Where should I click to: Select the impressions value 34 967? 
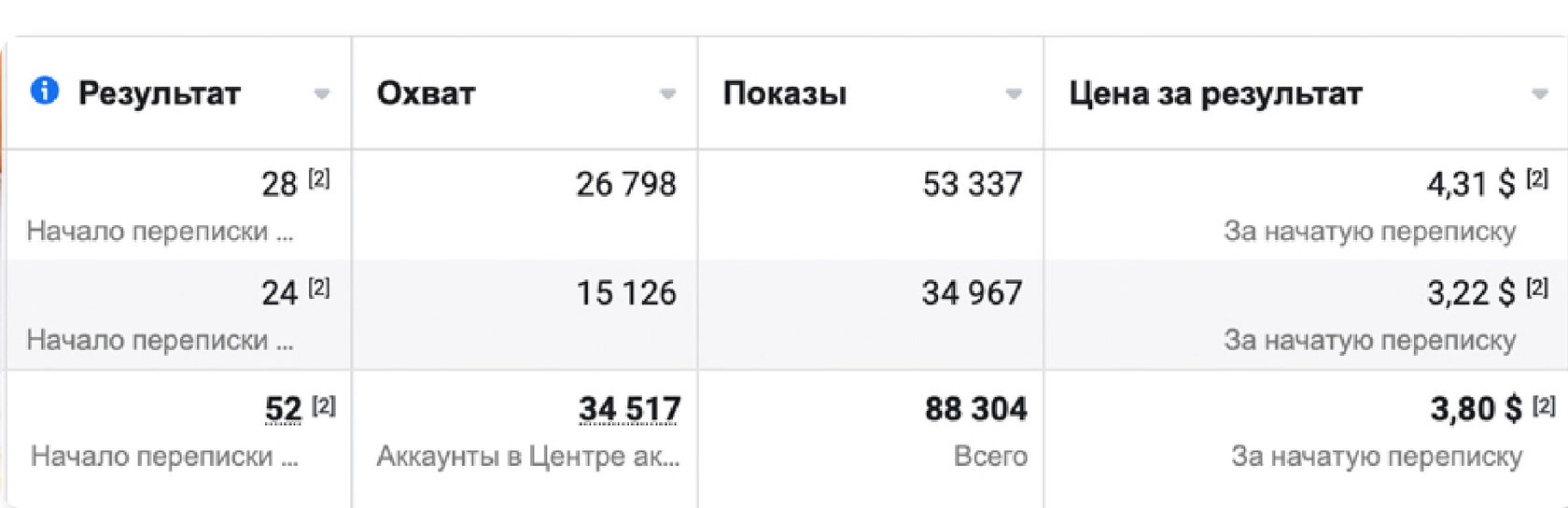click(x=973, y=293)
